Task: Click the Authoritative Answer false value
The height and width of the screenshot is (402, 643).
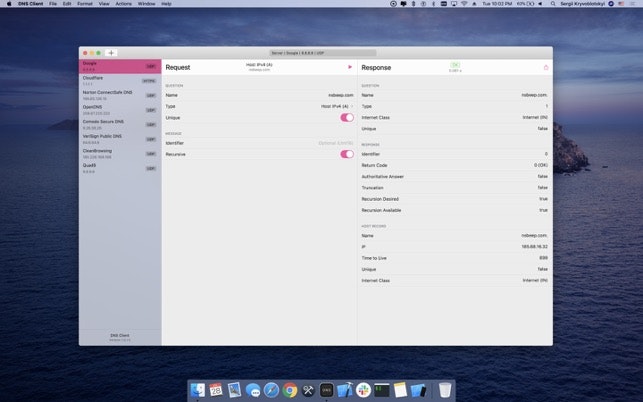Action: [x=543, y=176]
